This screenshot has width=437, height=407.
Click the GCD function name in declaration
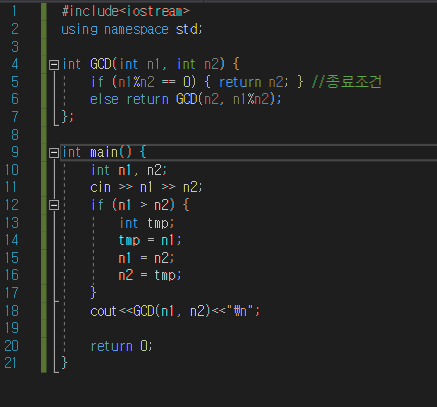tap(100, 64)
